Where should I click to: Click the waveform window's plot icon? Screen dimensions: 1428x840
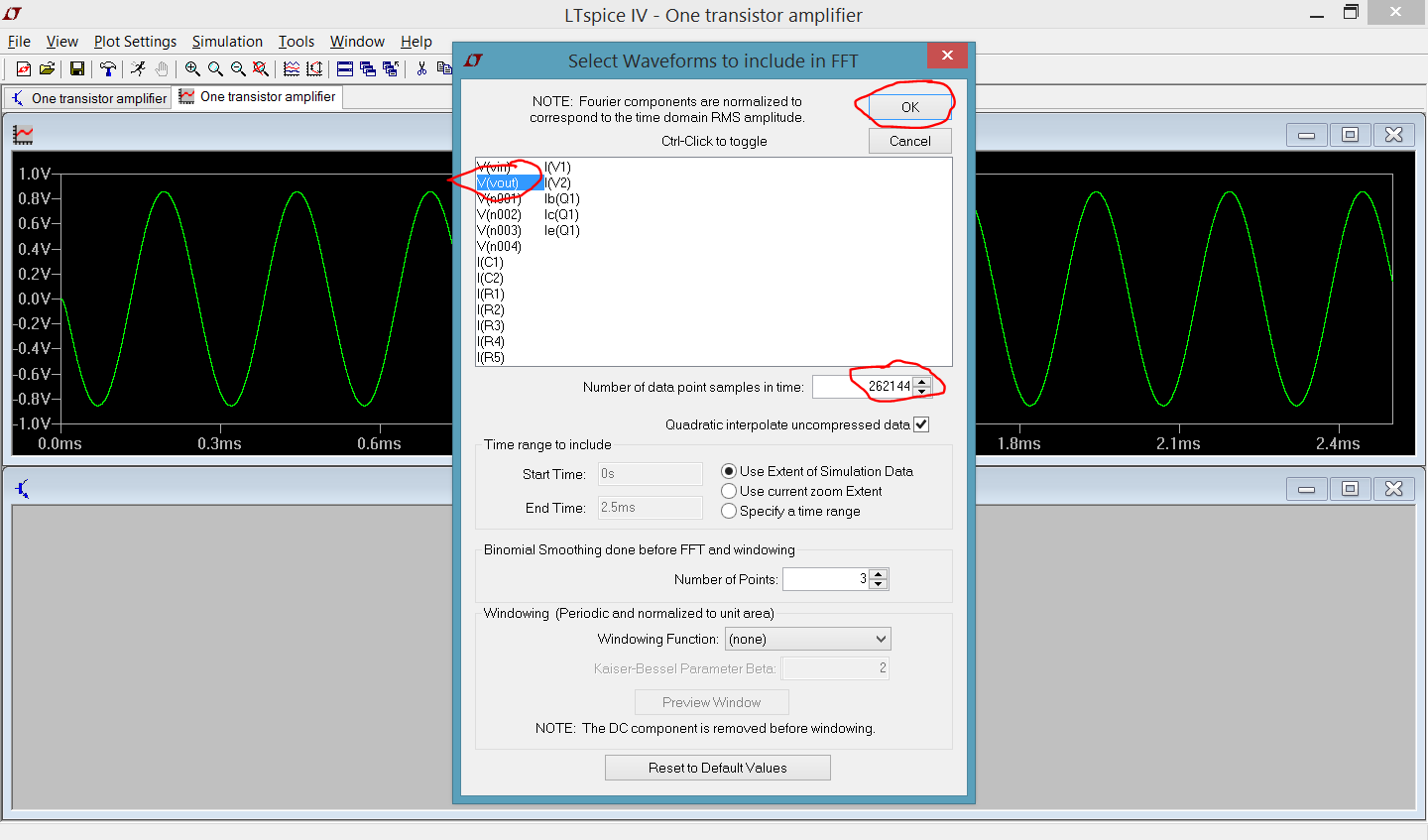tap(23, 135)
